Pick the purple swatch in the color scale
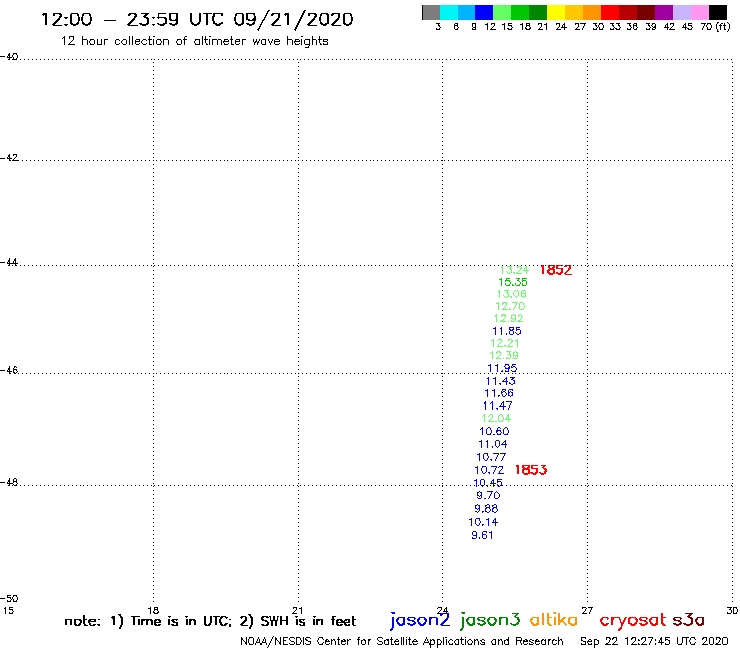This screenshot has height=650, width=740. (664, 12)
